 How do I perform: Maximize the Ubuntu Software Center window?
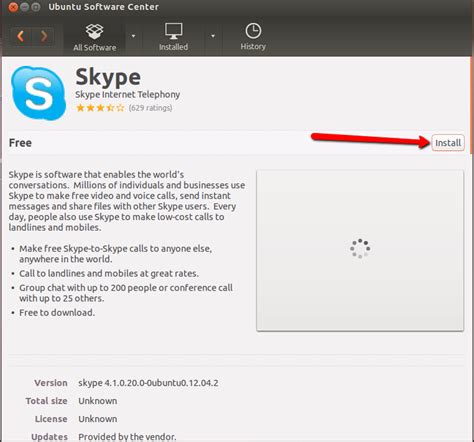click(x=36, y=7)
